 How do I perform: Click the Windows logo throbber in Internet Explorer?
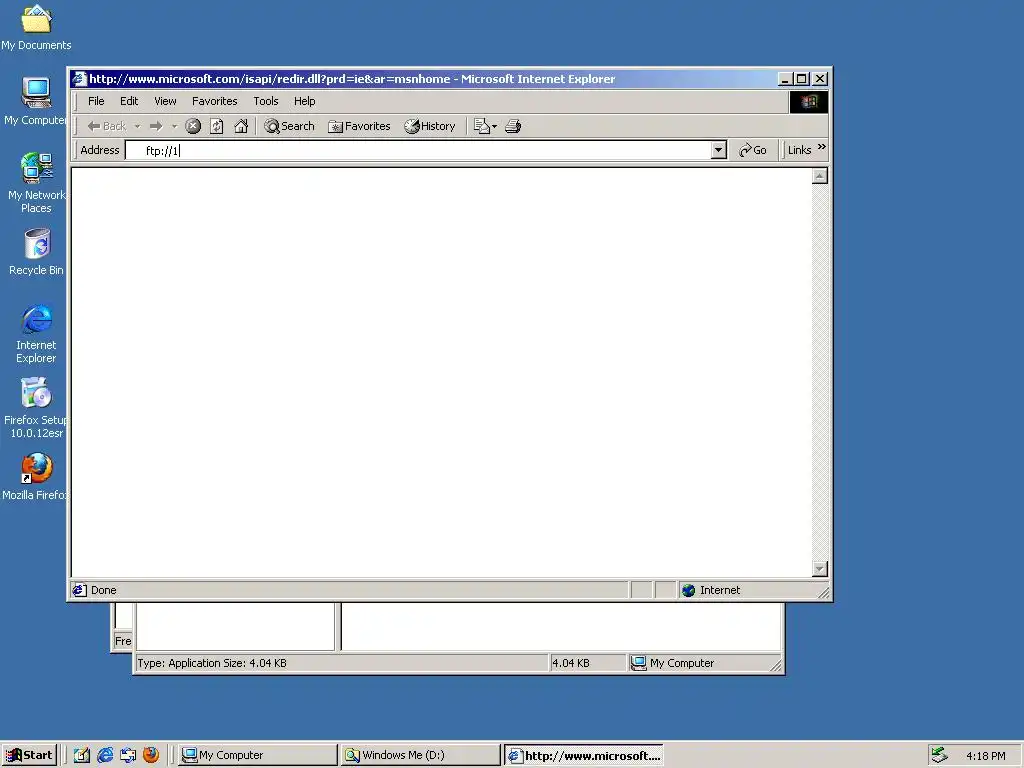coord(808,102)
